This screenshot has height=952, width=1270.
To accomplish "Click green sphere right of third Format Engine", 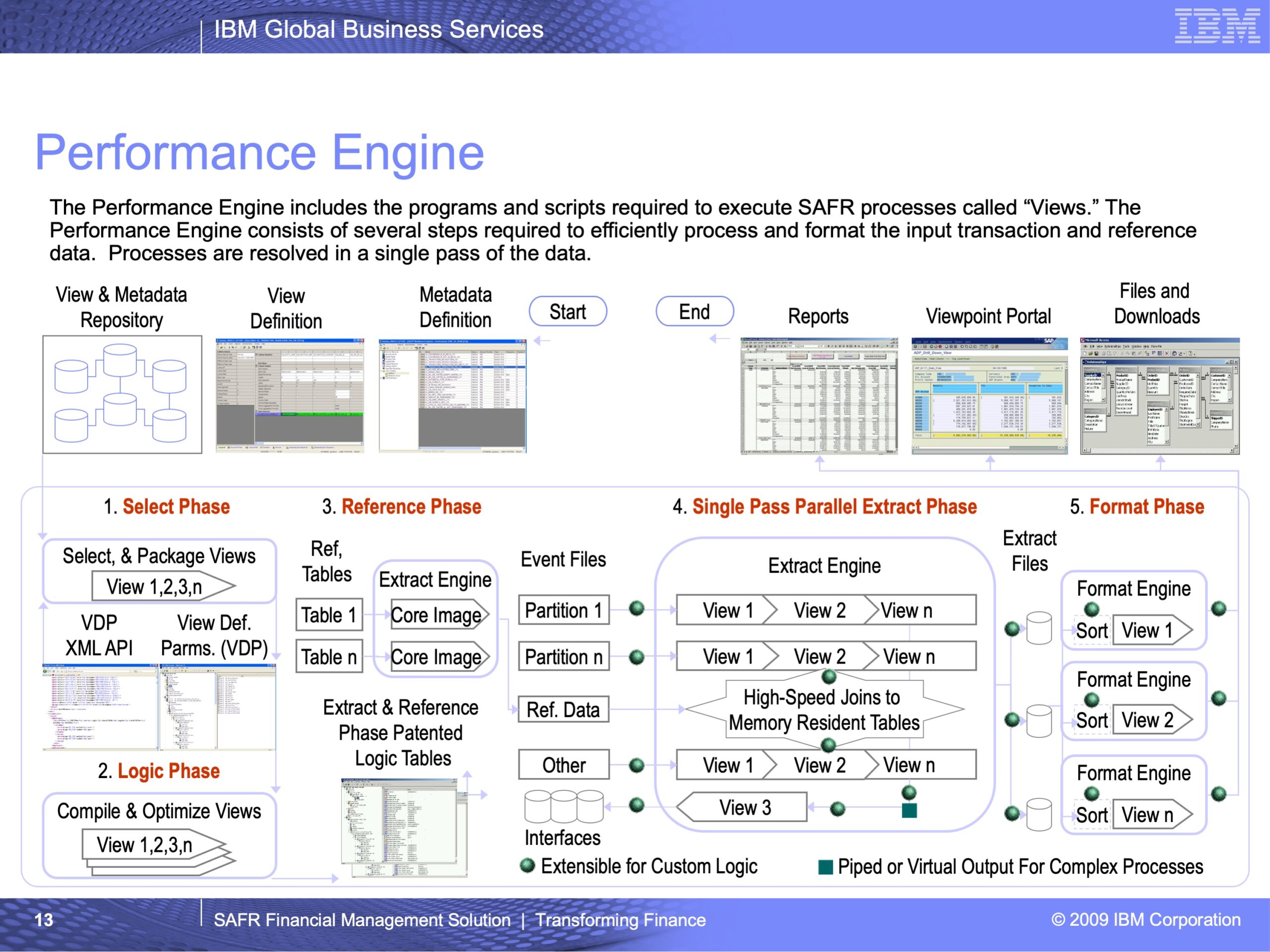I will [1218, 794].
